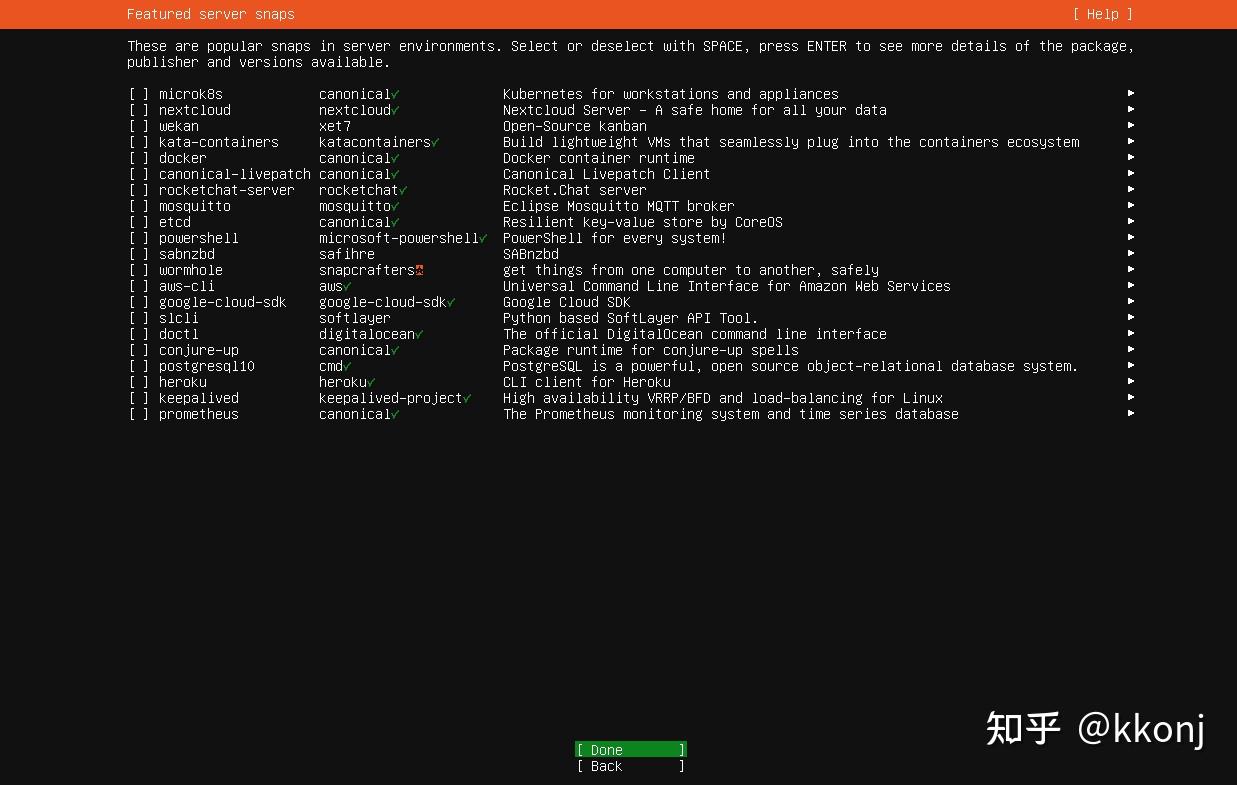Select the postgresql10 snap
Image resolution: width=1237 pixels, height=785 pixels.
tap(138, 366)
